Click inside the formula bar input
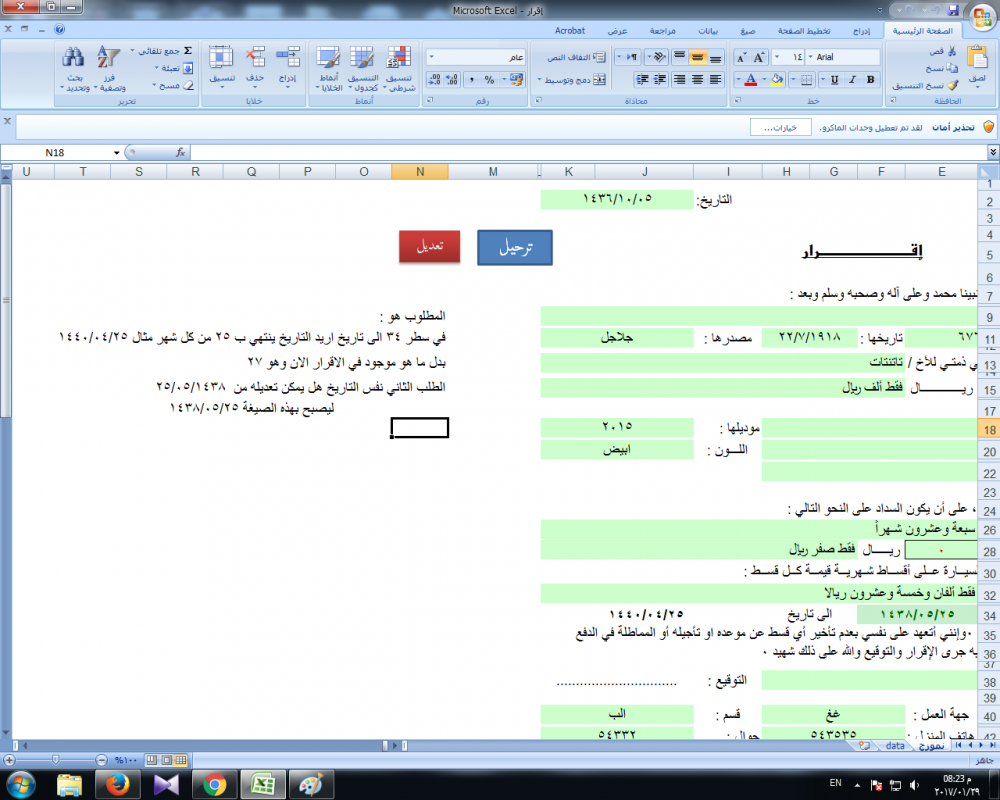The image size is (1000, 800). (580, 153)
